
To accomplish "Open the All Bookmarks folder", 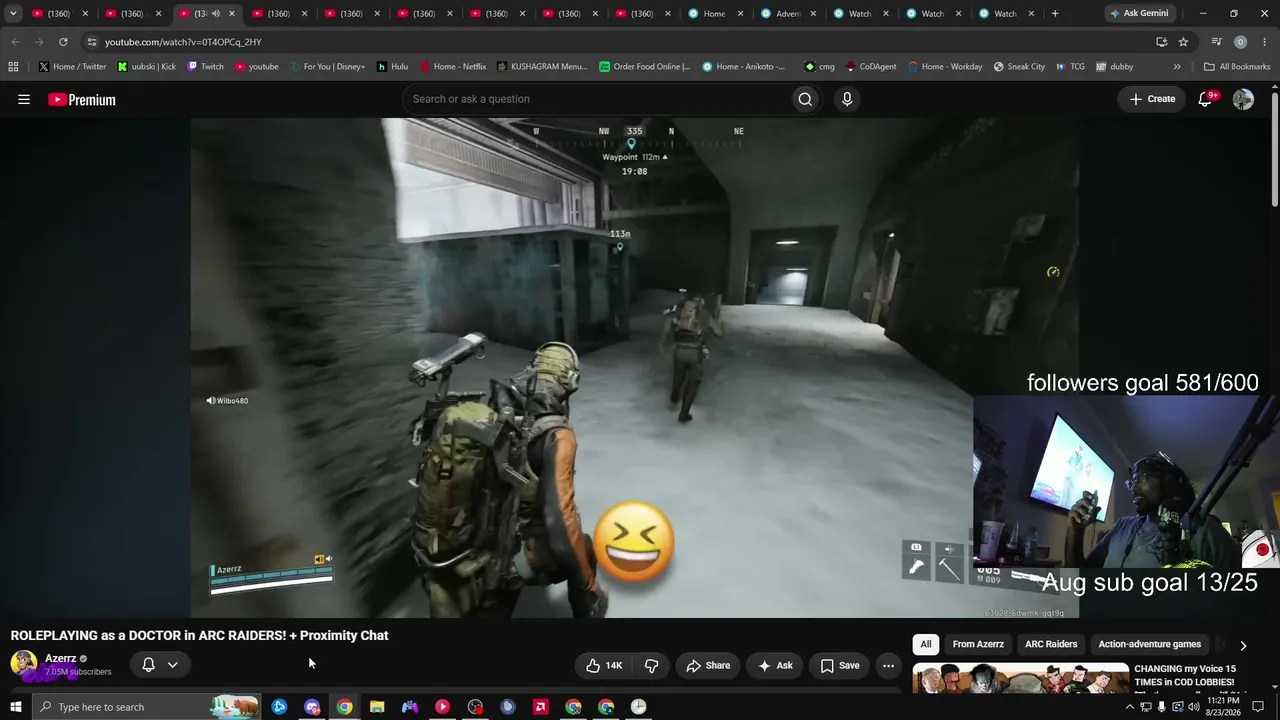I will (1237, 67).
